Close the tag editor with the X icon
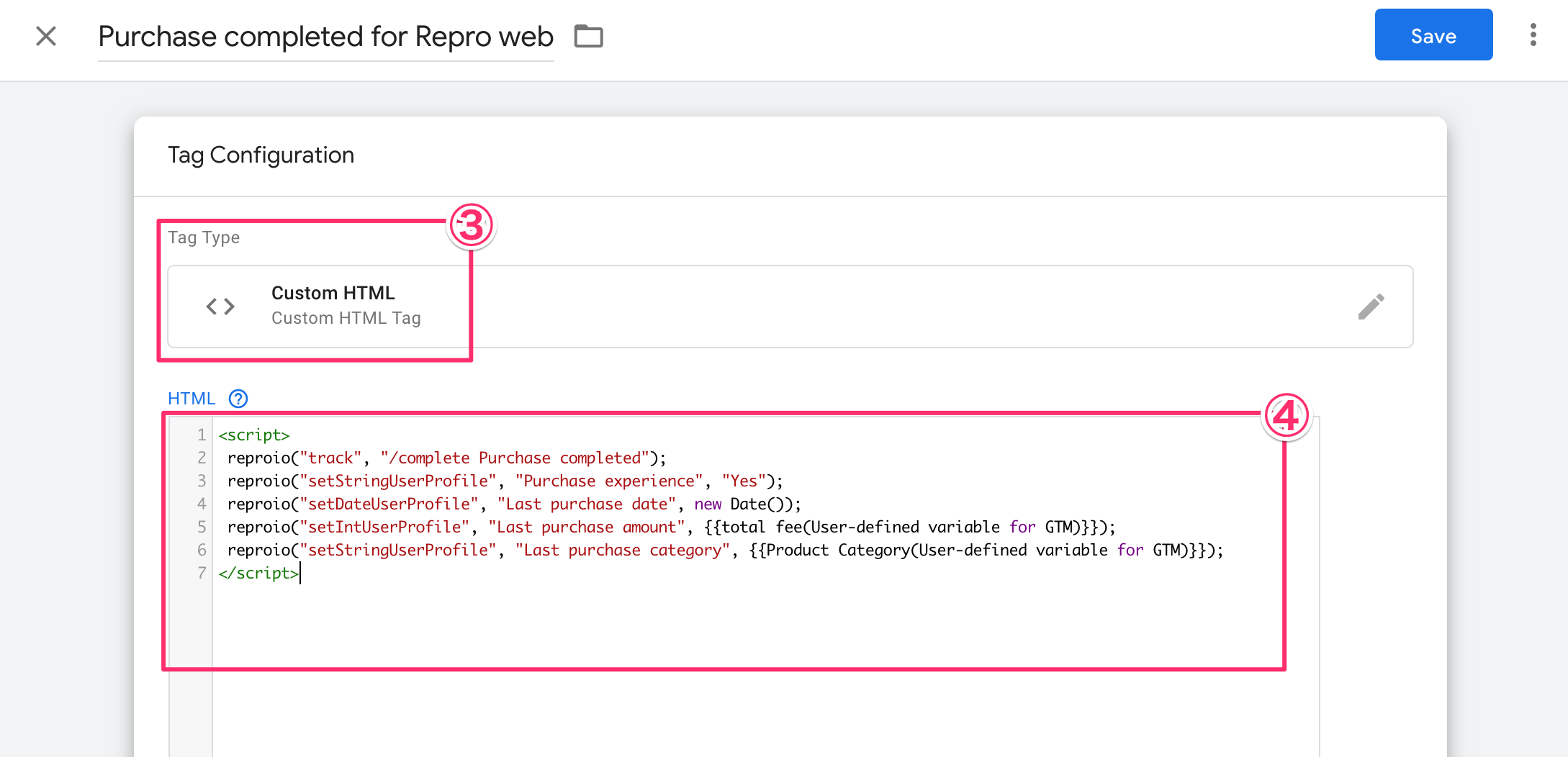1568x757 pixels. pos(46,36)
